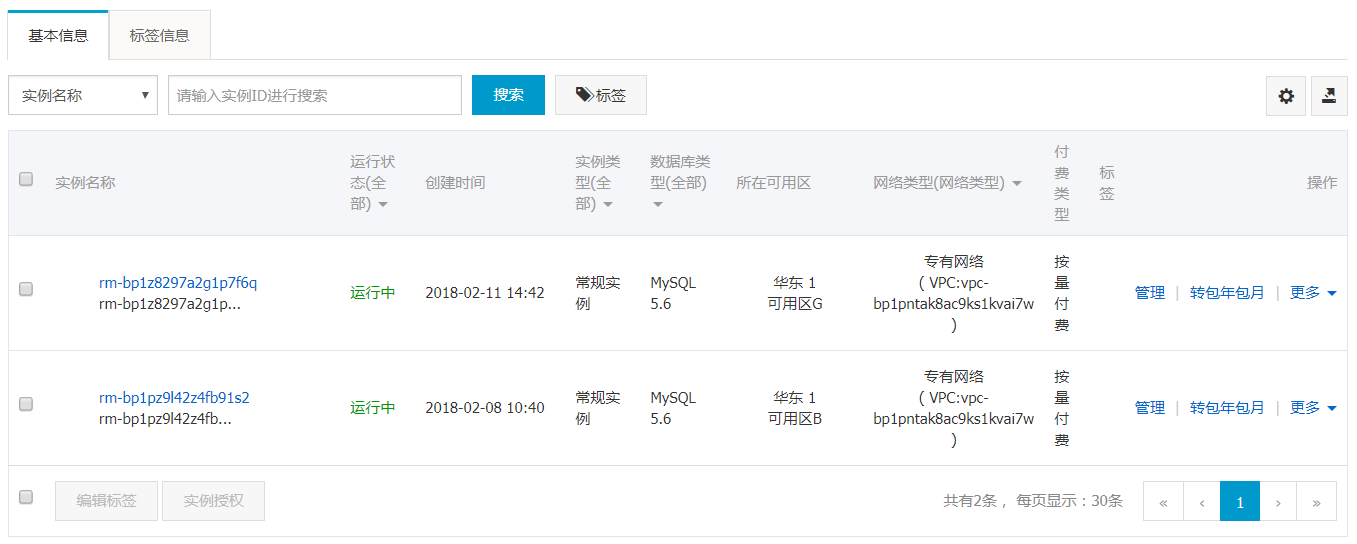Expand the 网络类型 column filter

(x=1017, y=184)
